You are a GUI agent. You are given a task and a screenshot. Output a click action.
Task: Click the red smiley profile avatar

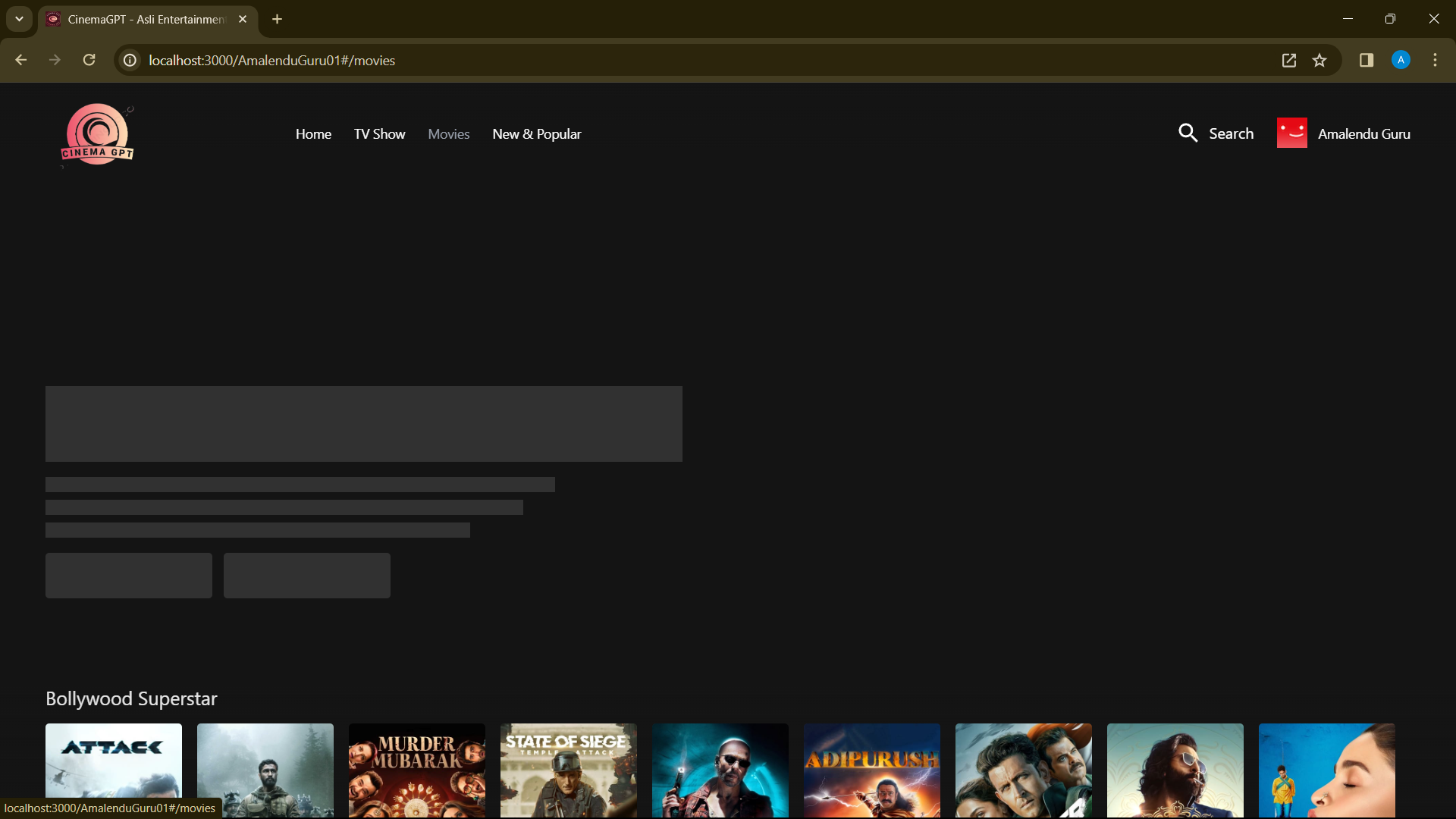pyautogui.click(x=1291, y=133)
